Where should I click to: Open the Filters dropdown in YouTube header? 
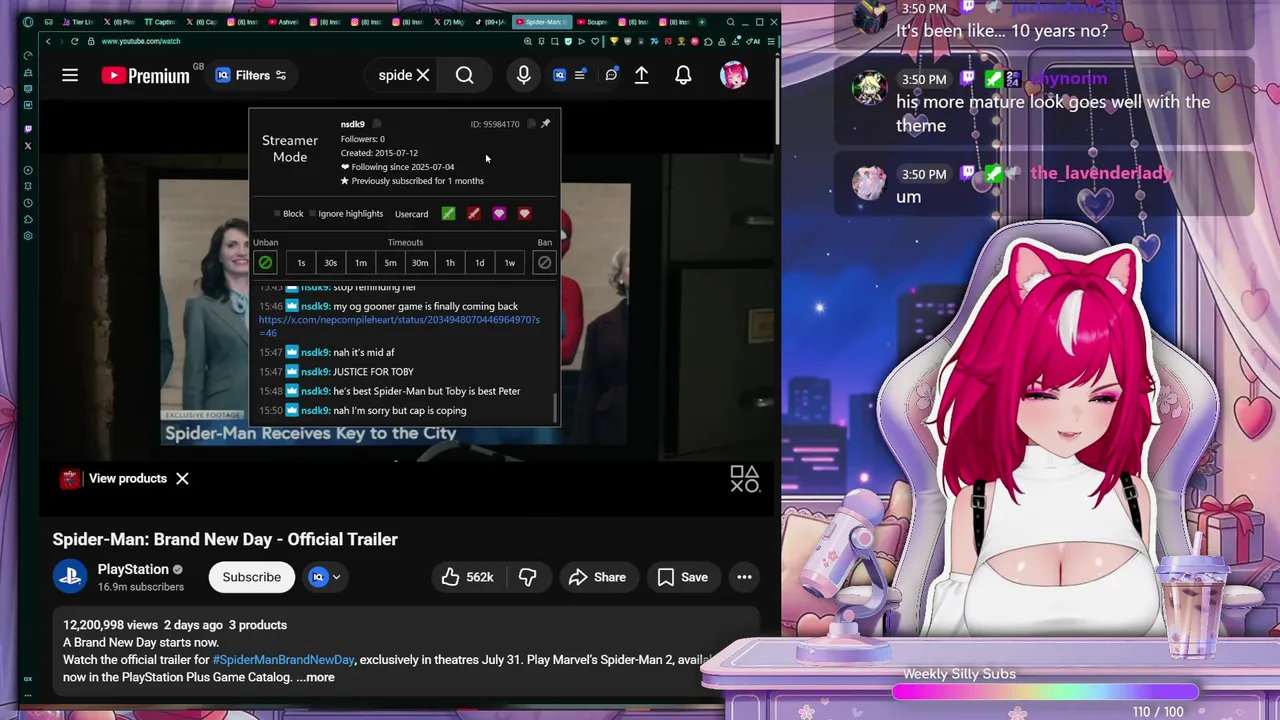[x=251, y=75]
